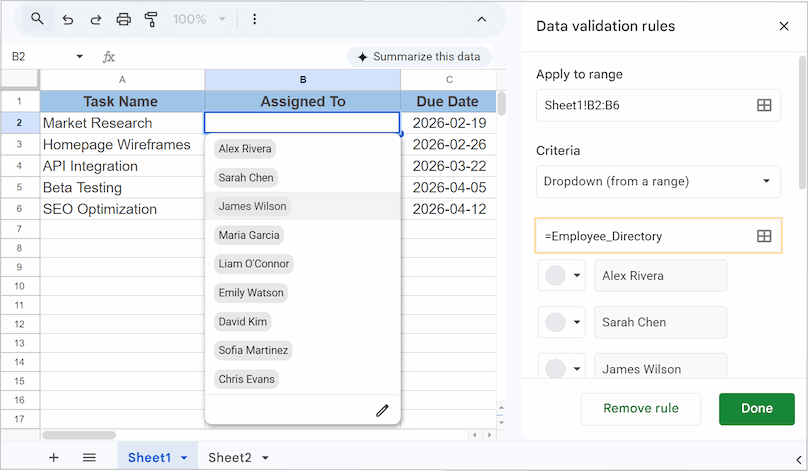Select the Homepage Wireframes cell

(x=122, y=145)
